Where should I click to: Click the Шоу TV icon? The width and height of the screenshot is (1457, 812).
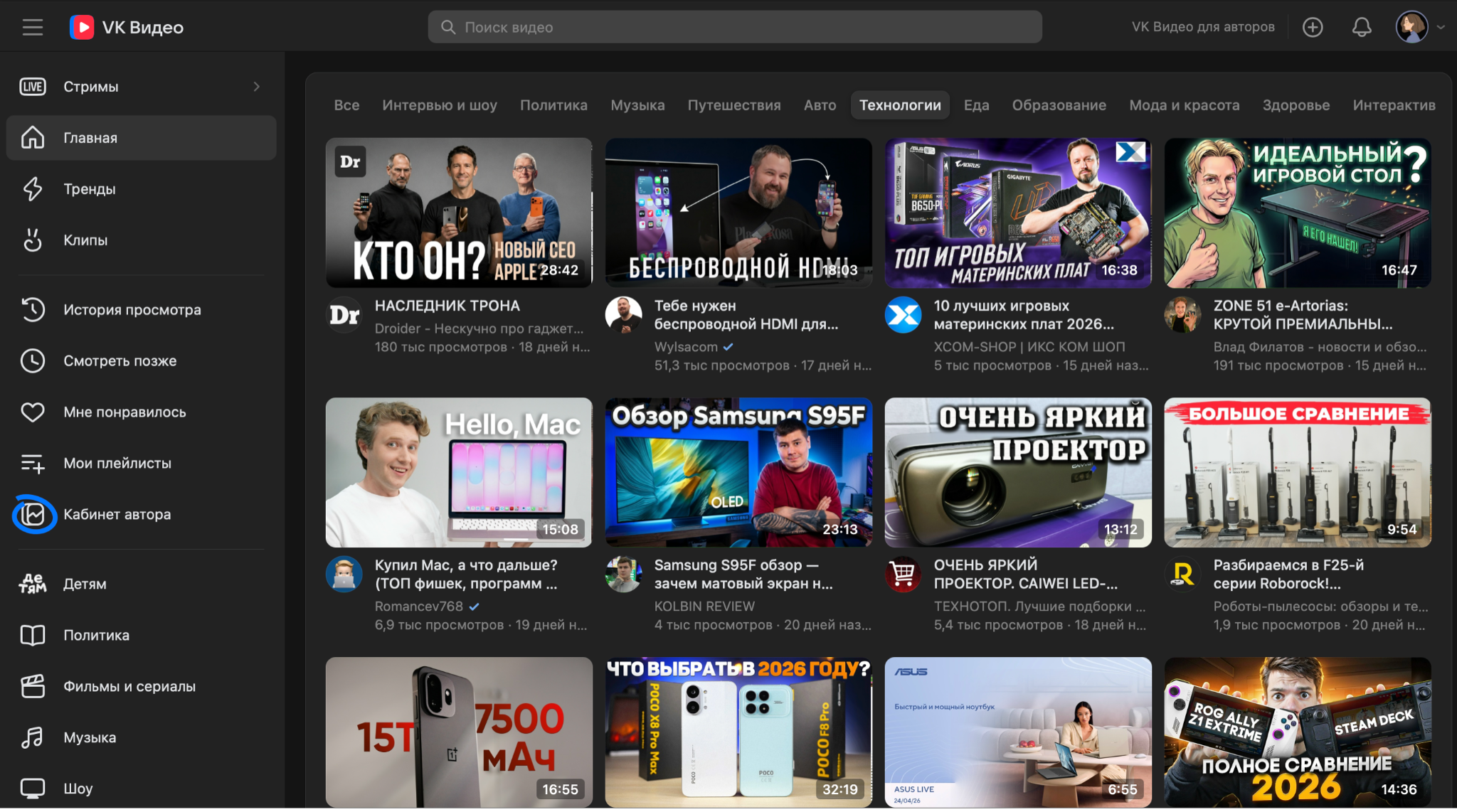click(33, 789)
